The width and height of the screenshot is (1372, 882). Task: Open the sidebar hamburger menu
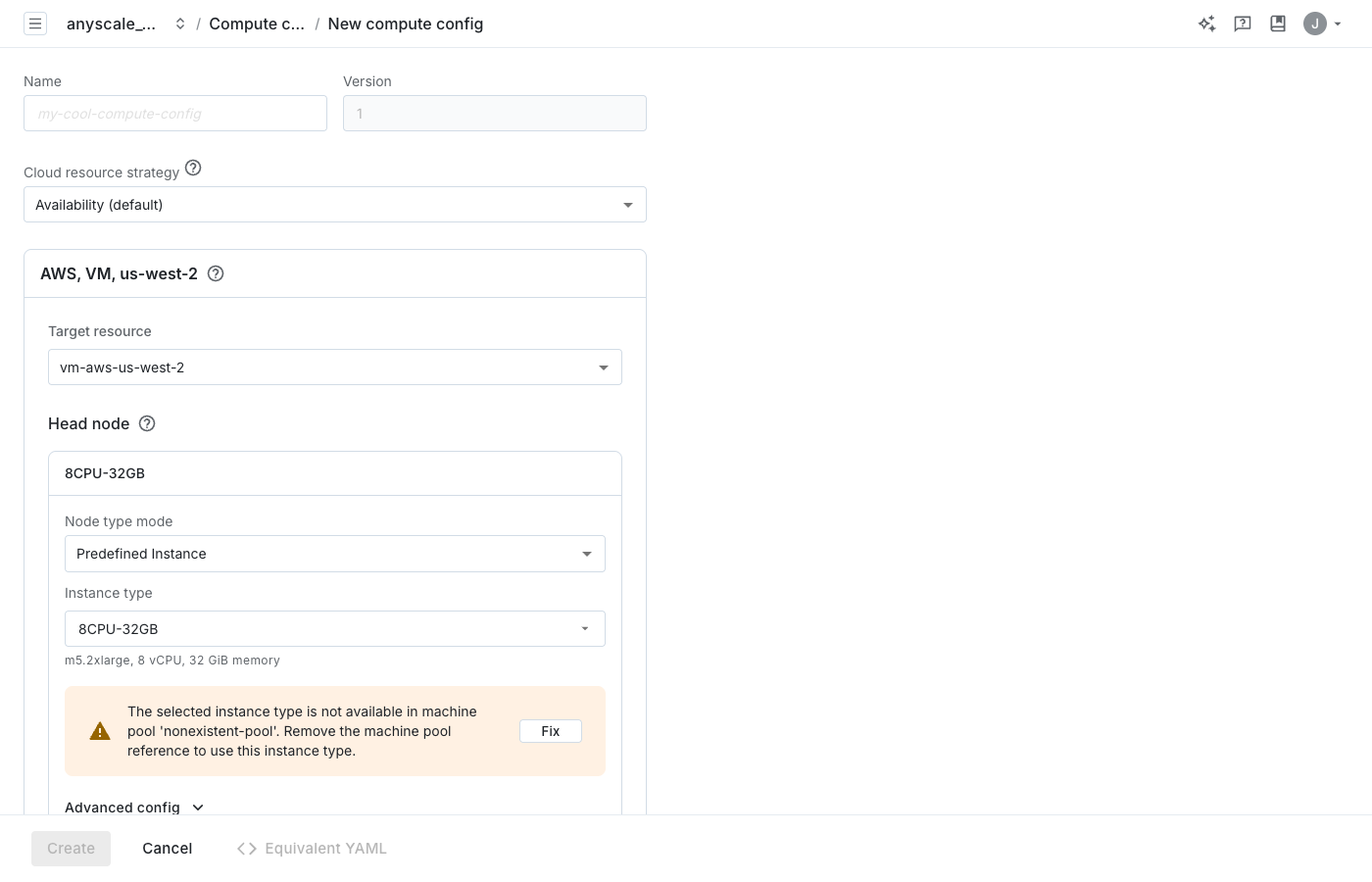(x=35, y=24)
